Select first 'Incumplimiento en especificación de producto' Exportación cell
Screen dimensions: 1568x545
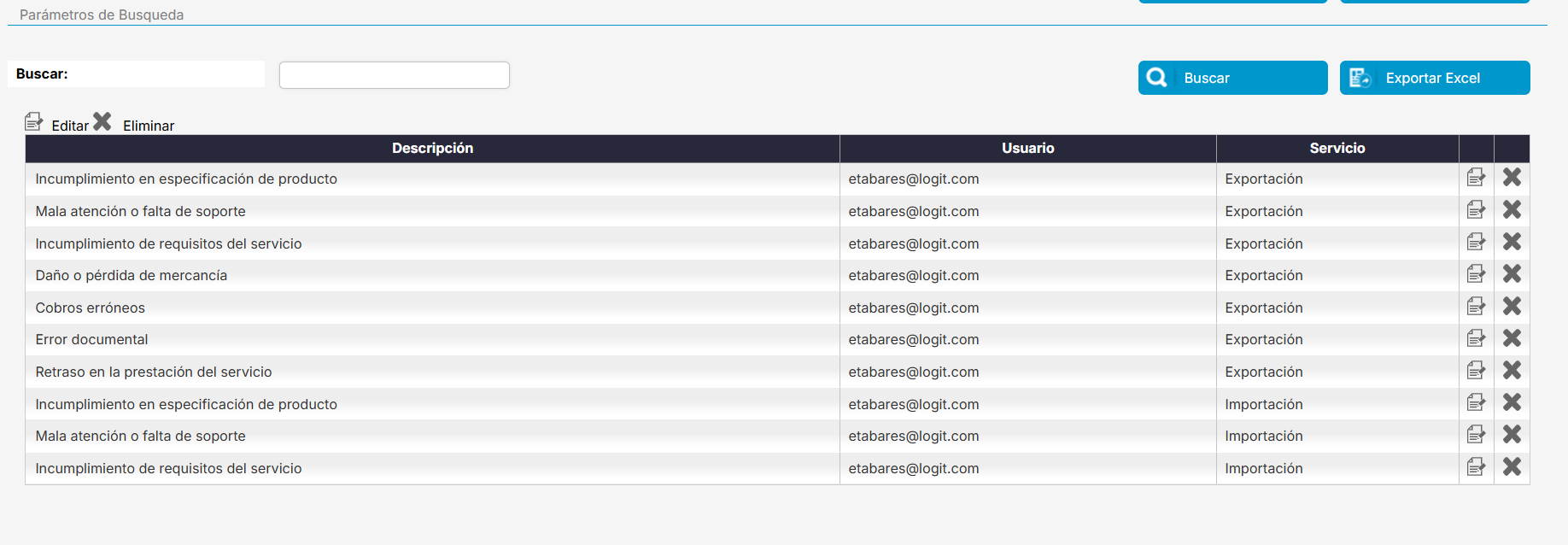432,179
